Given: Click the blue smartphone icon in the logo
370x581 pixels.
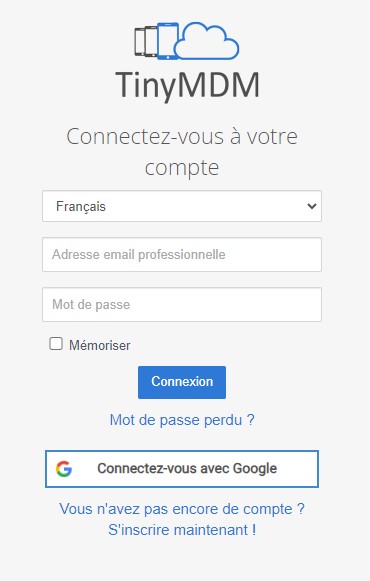Looking at the screenshot, I should tap(167, 41).
